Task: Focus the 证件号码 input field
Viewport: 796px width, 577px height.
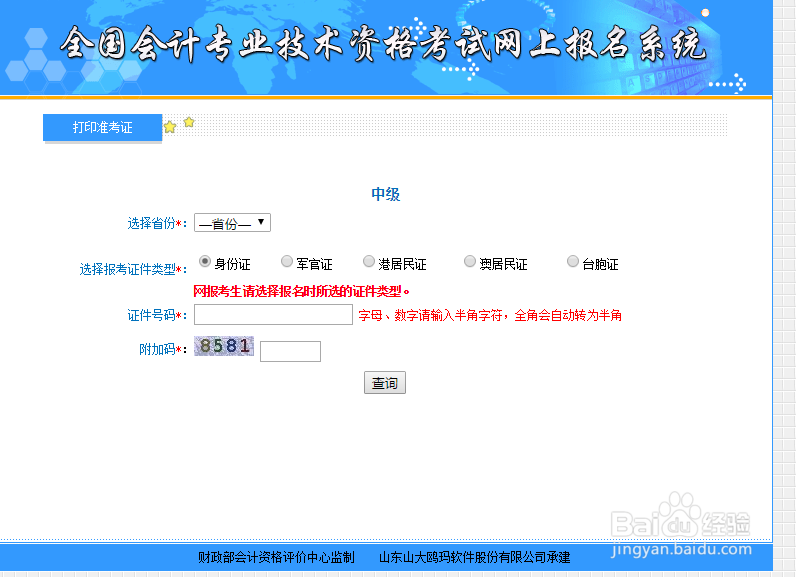Action: pos(273,315)
